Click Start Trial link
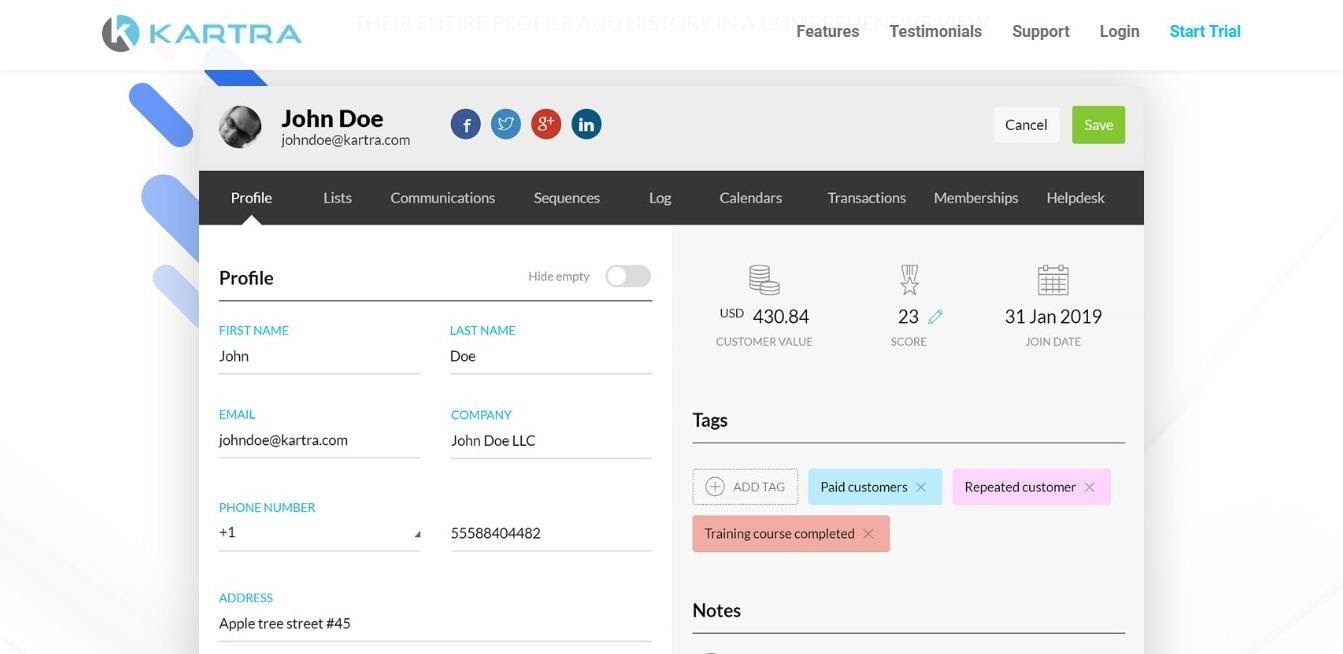The height and width of the screenshot is (654, 1343). [x=1205, y=32]
